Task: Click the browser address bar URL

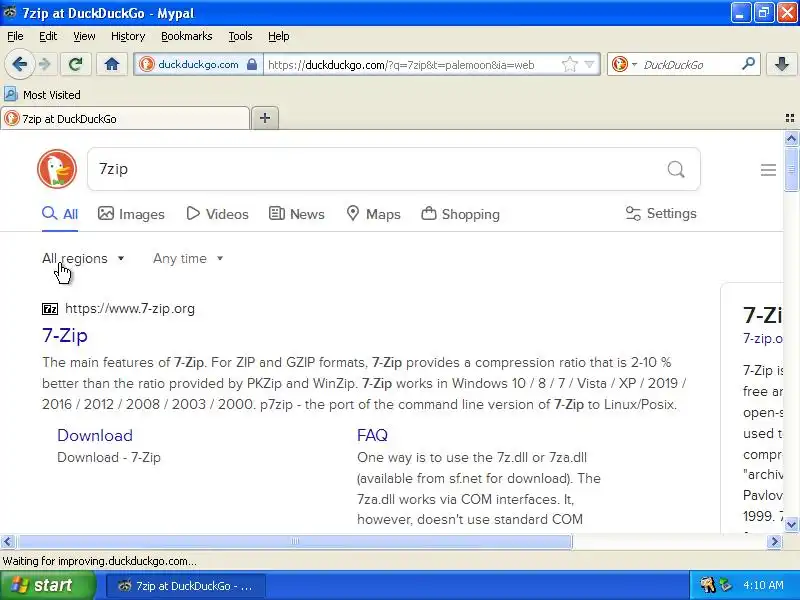Action: [401, 65]
